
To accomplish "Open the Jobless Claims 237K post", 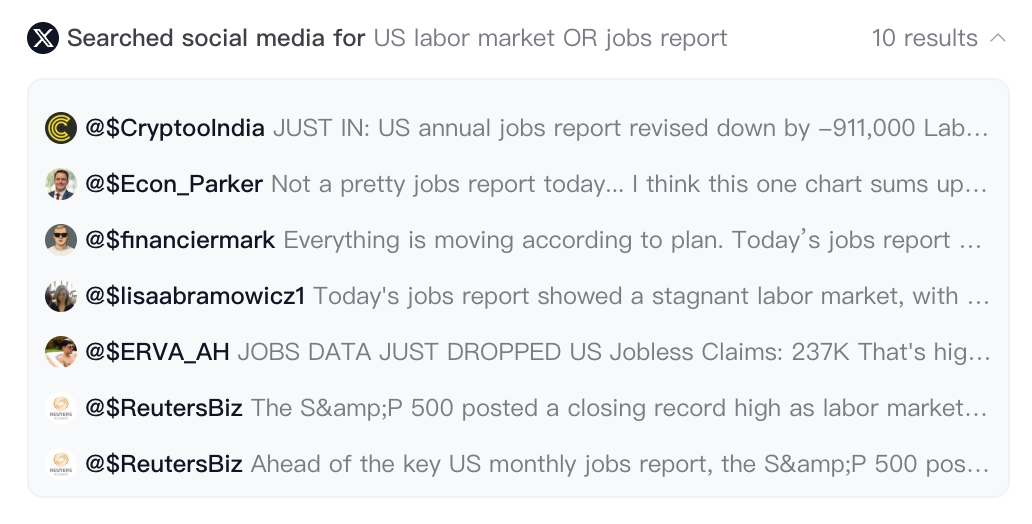I will click(x=613, y=352).
